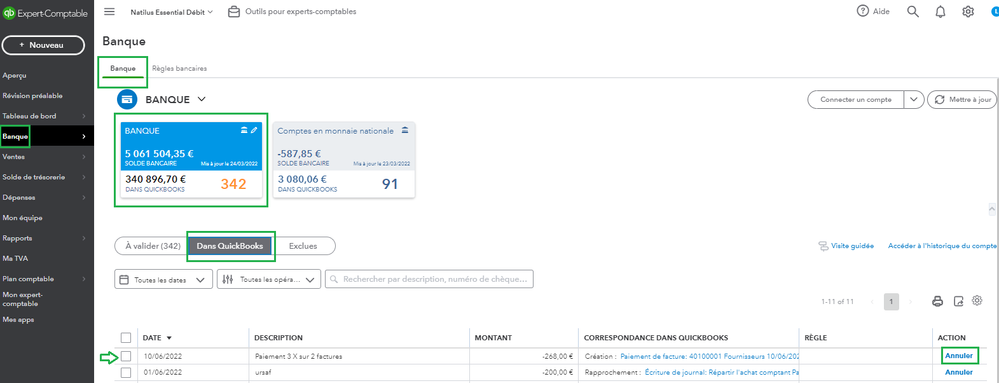Open the Toutes les opérations filter

[x=269, y=279]
